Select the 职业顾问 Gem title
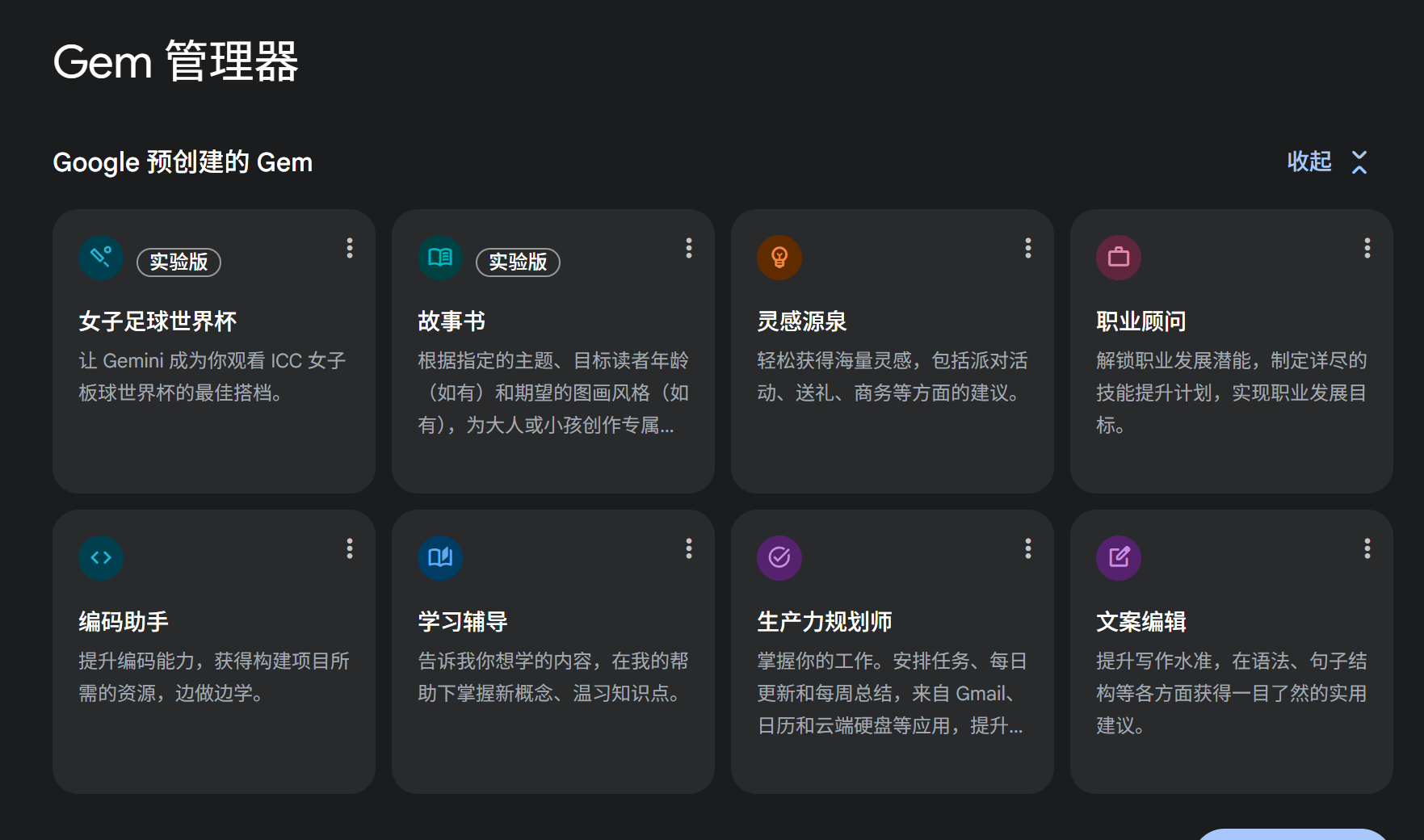This screenshot has height=840, width=1424. [x=1141, y=321]
